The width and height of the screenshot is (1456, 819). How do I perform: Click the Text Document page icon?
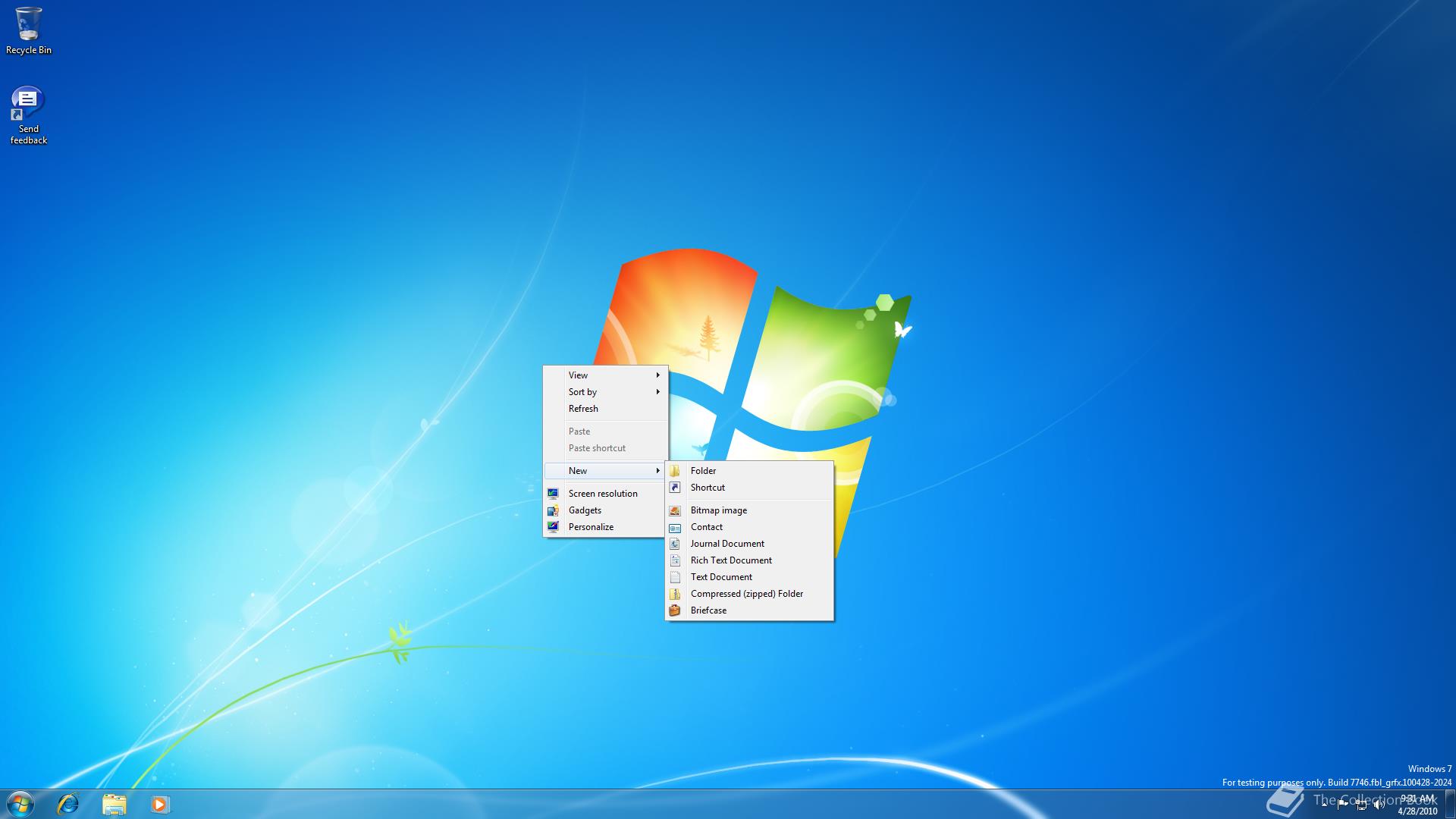(x=675, y=577)
